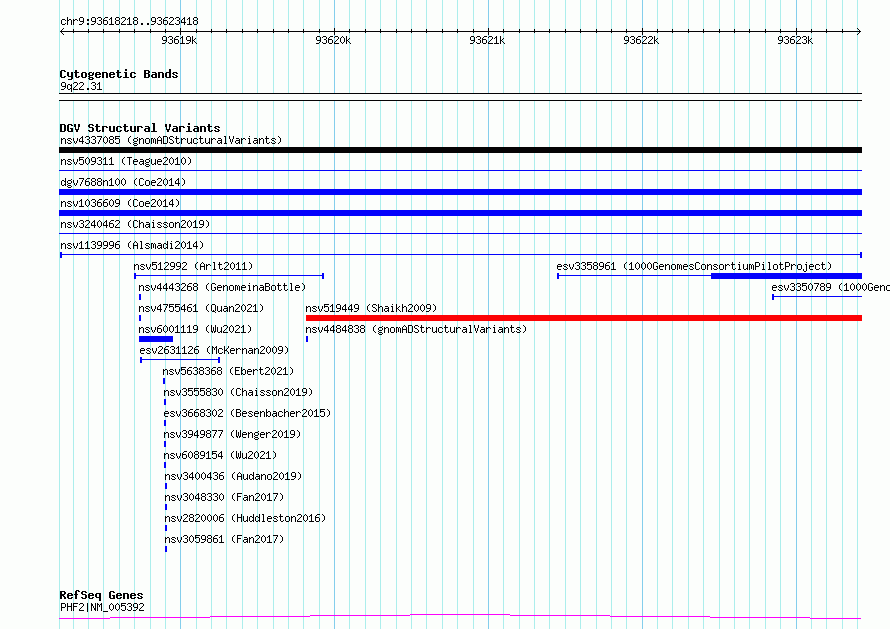Select nsv519449 (Shaikh2009) variant label
This screenshot has height=629, width=890.
(371, 308)
